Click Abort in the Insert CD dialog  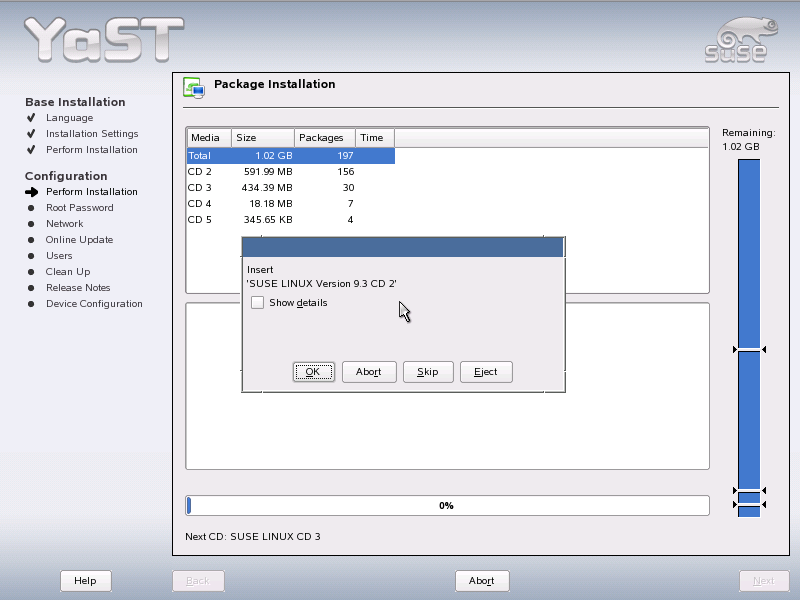[369, 372]
